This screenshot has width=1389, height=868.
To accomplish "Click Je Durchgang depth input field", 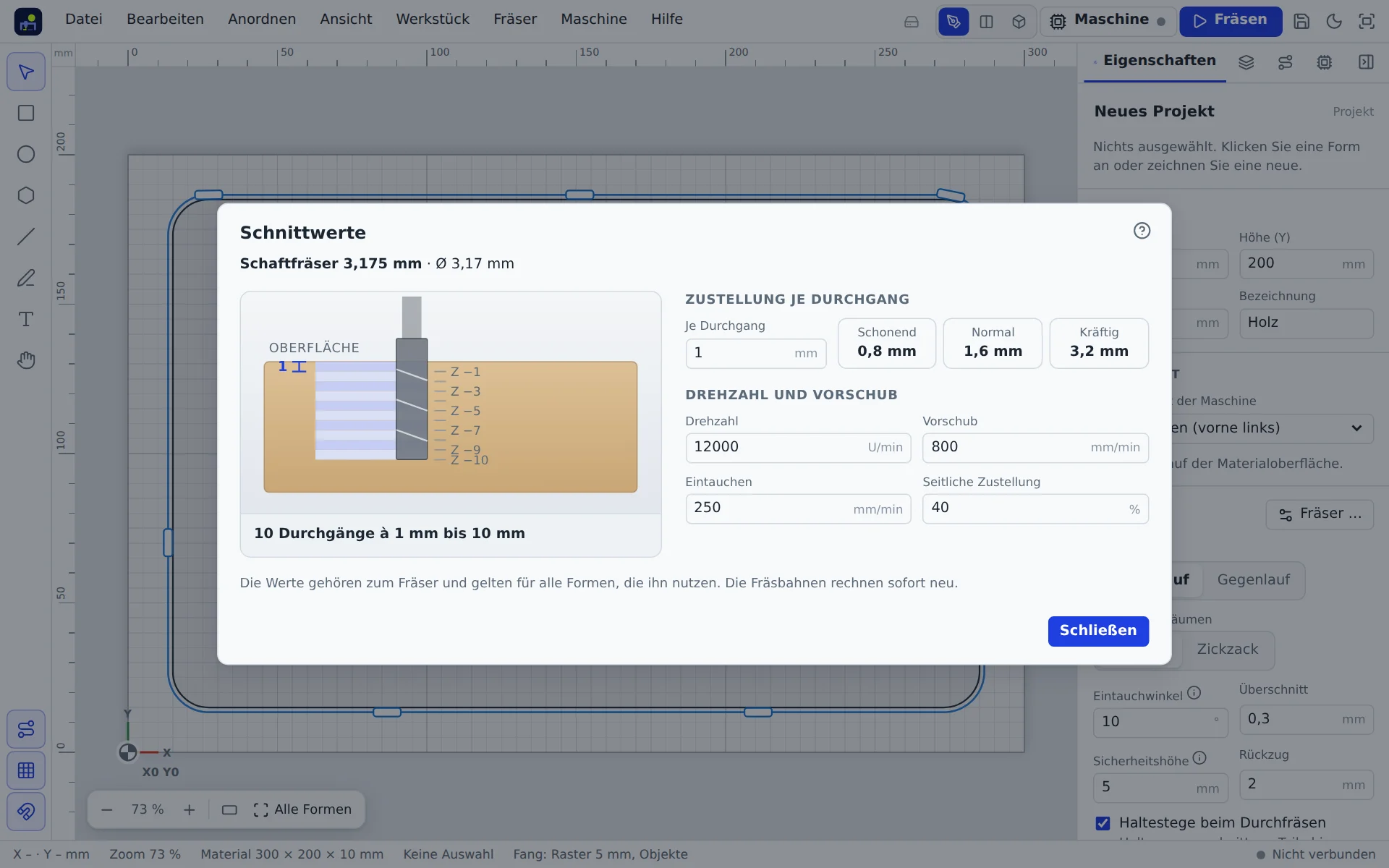I will tap(756, 353).
